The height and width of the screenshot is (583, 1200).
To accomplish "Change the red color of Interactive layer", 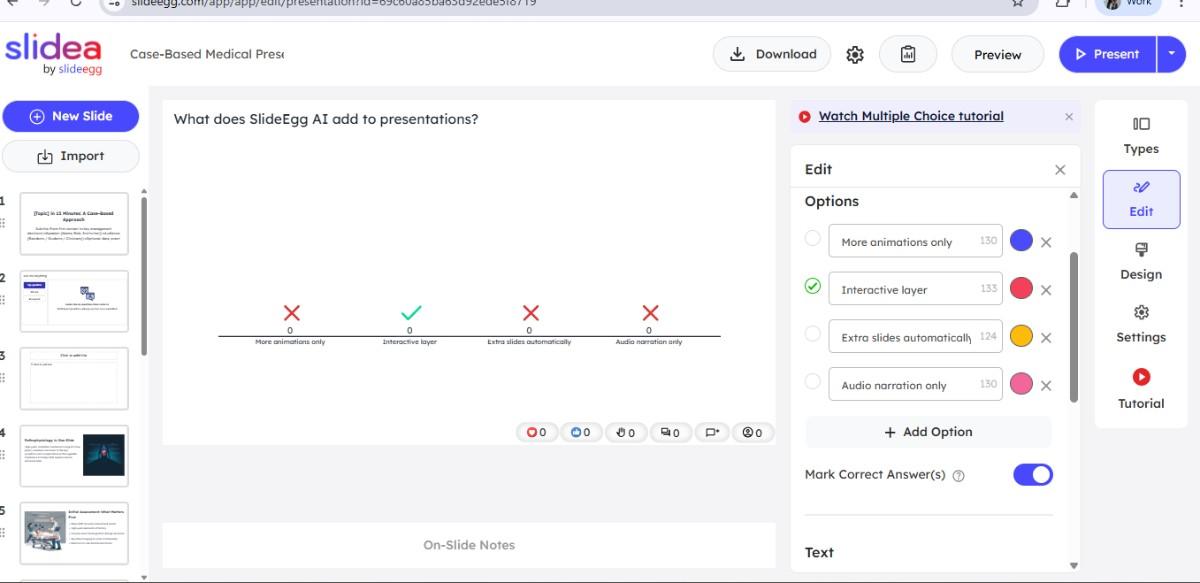I will 1021,289.
